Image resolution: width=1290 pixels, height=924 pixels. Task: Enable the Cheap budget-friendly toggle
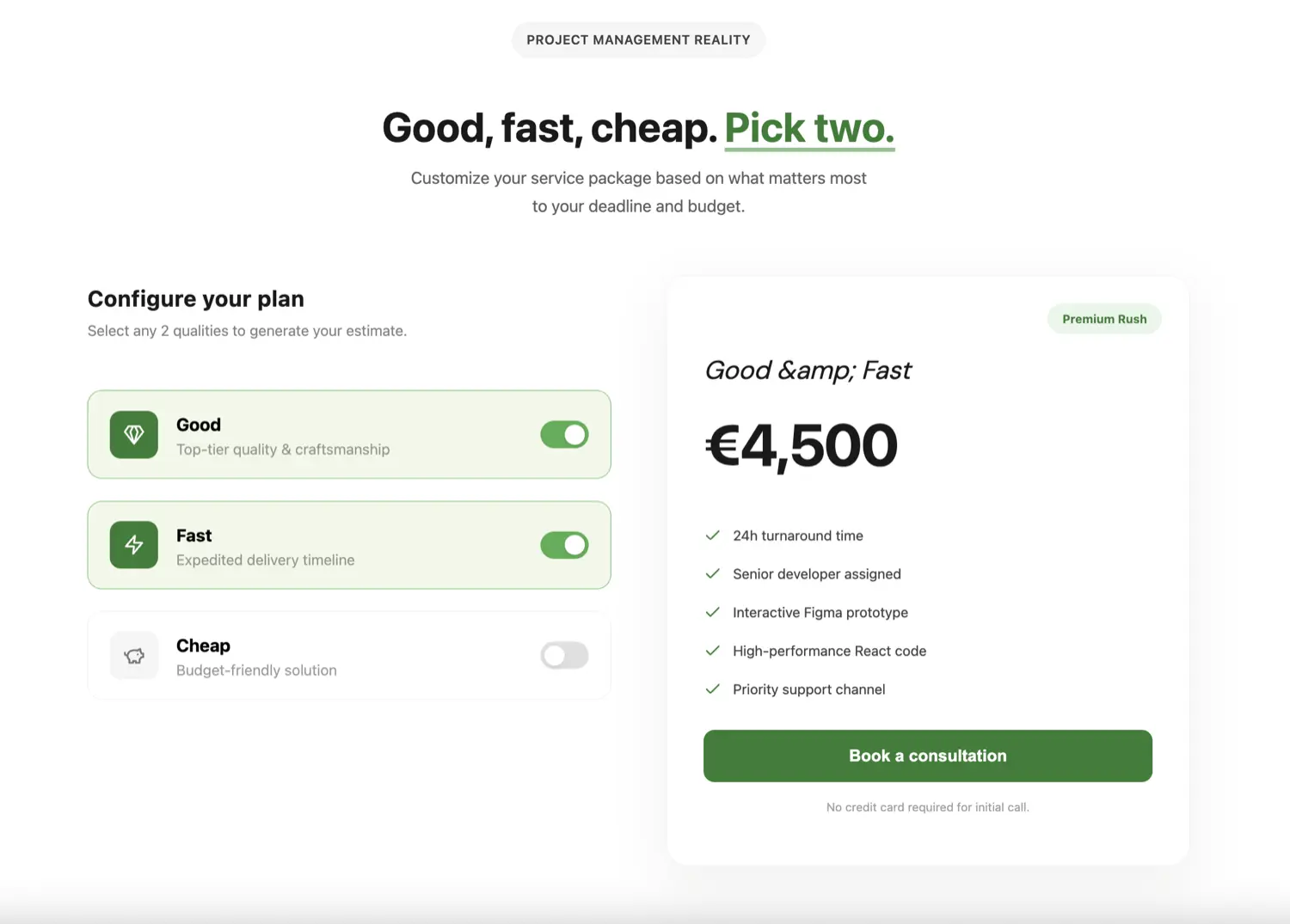564,655
